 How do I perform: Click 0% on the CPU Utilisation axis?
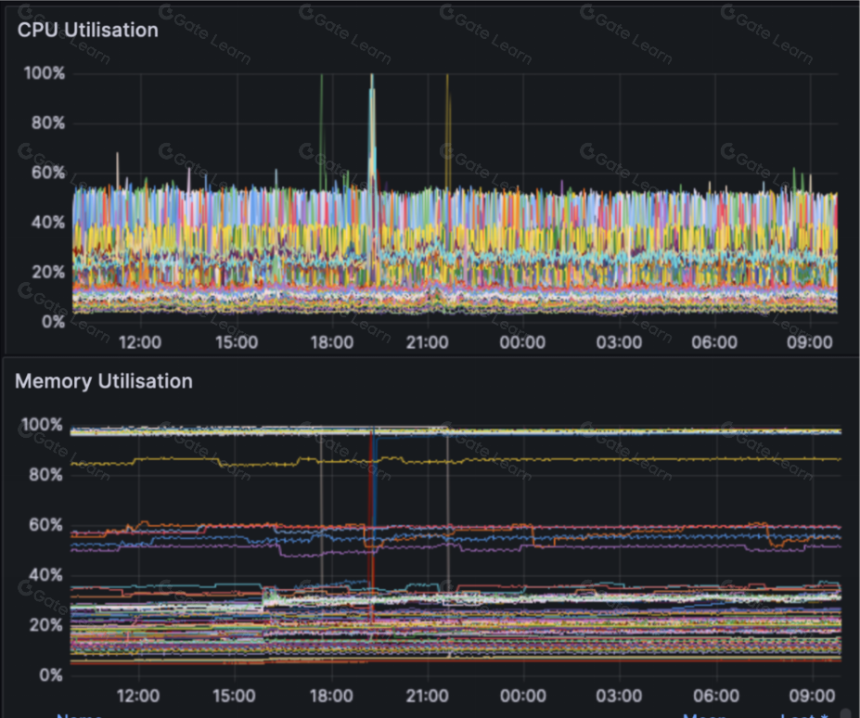[x=53, y=321]
